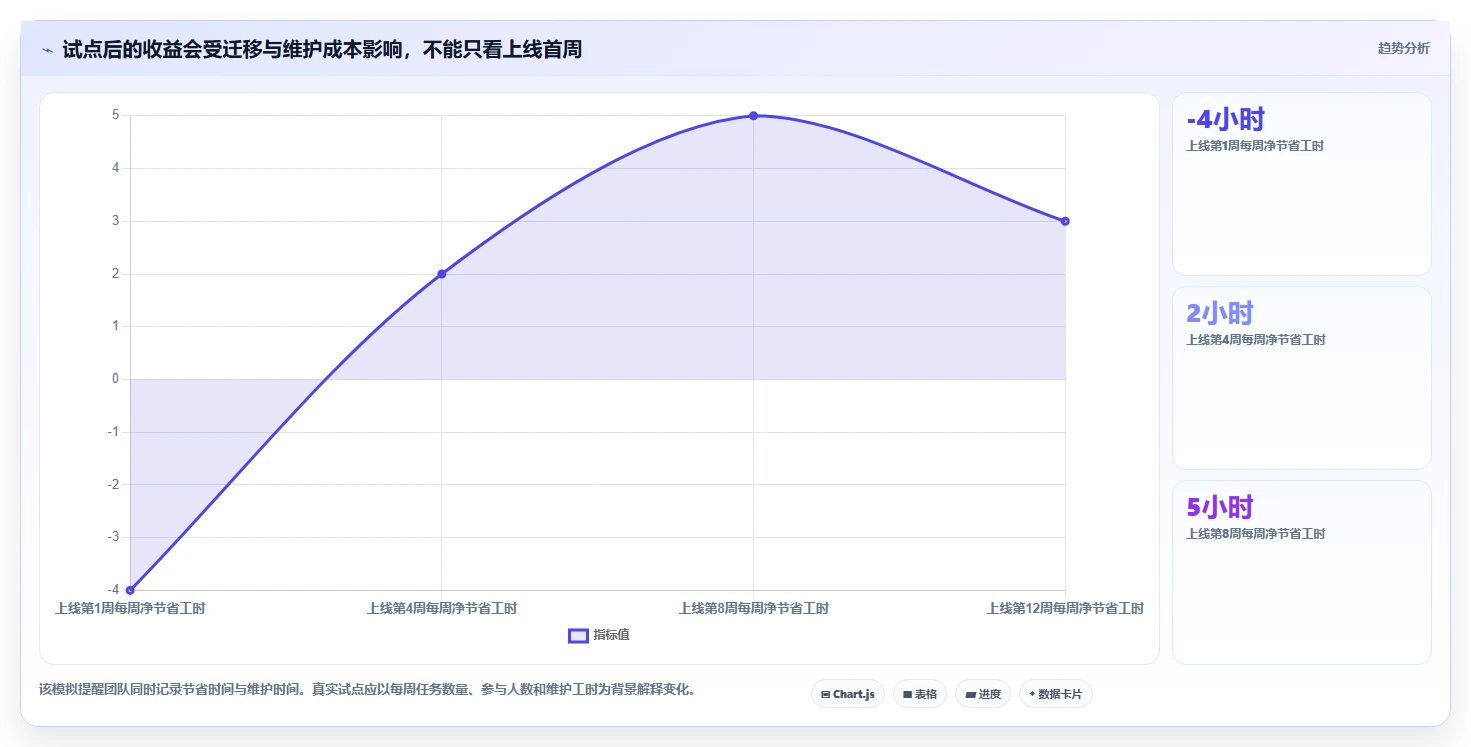
Task: Click the 上线第8周每周净节省工时 axis label
Action: pyautogui.click(x=753, y=608)
